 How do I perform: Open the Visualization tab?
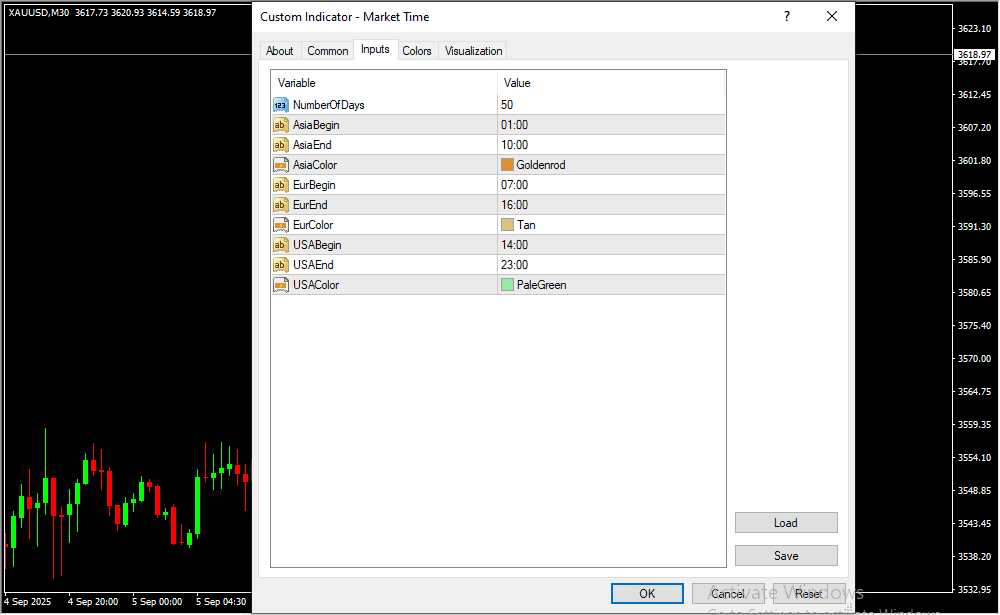pos(474,51)
